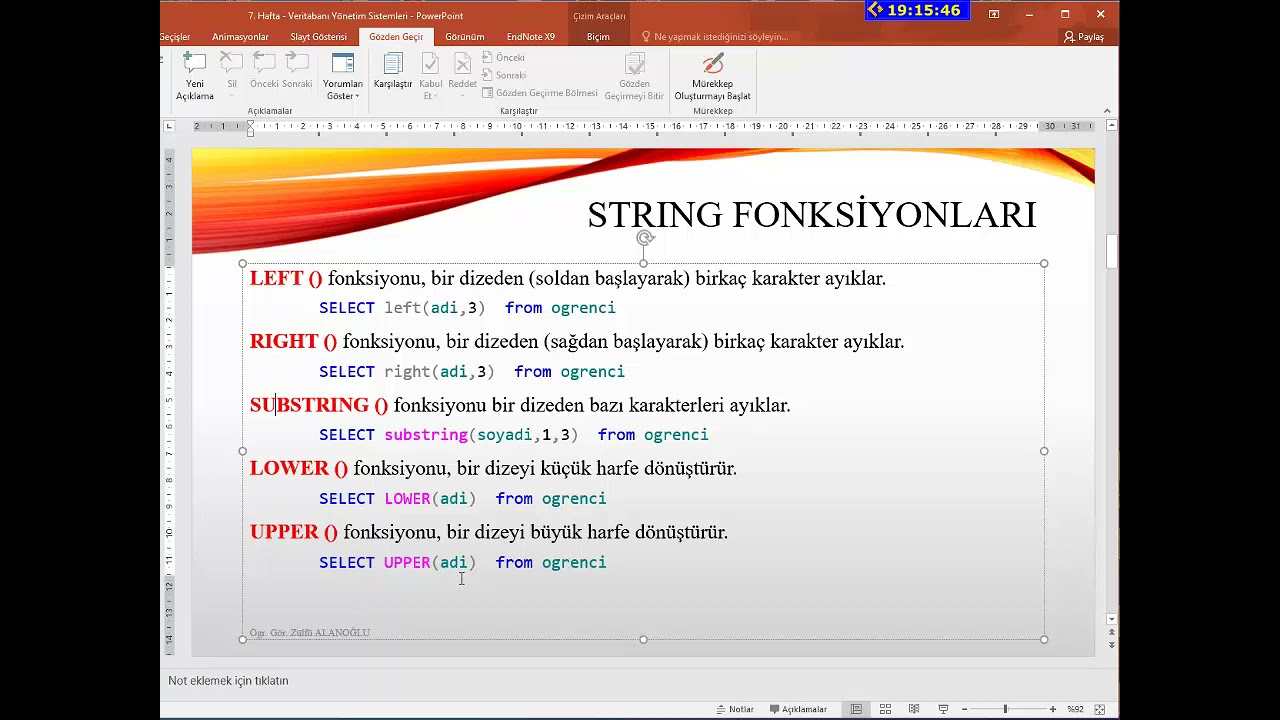Select Önceki in the Karşılaştır group
The width and height of the screenshot is (1280, 720).
503,58
